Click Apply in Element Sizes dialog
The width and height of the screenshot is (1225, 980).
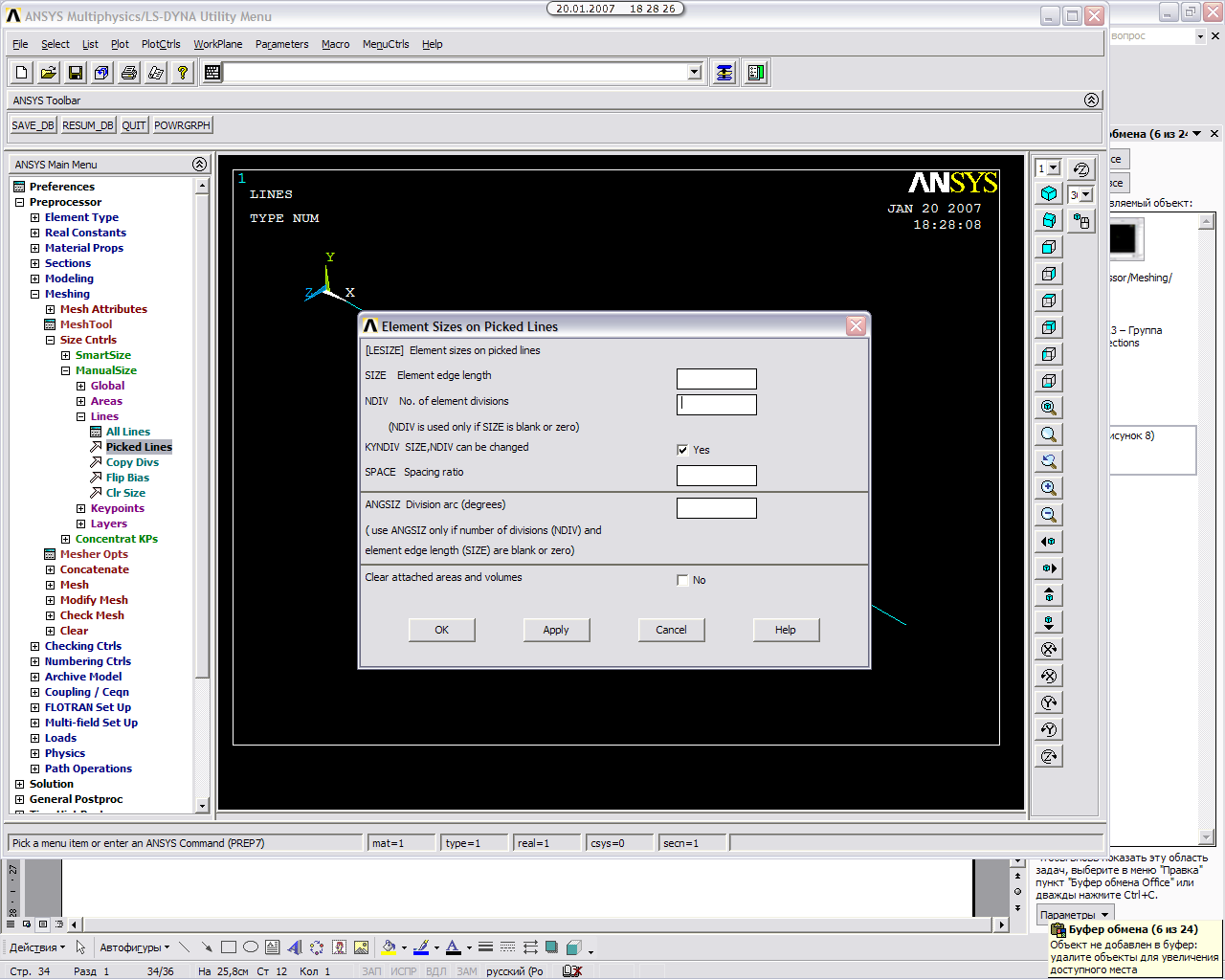pos(556,630)
